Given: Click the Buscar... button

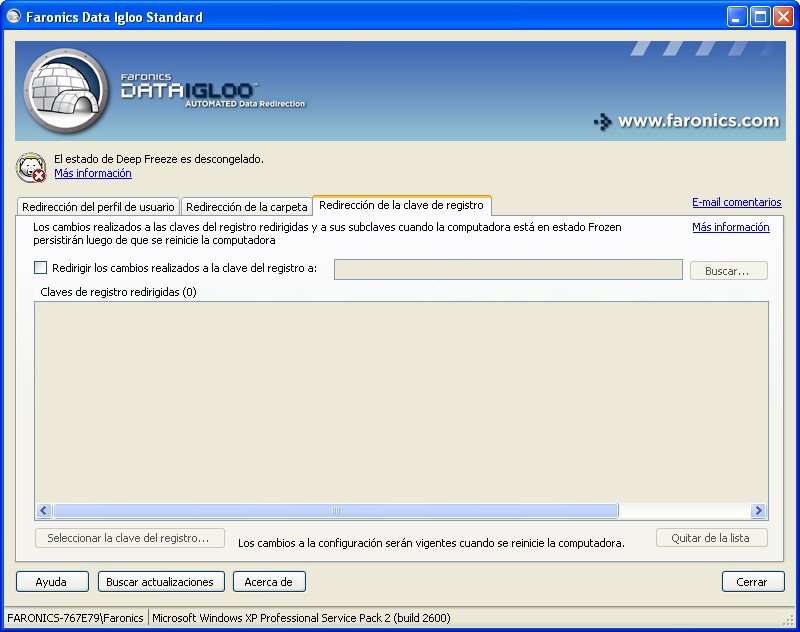Looking at the screenshot, I should tap(729, 271).
